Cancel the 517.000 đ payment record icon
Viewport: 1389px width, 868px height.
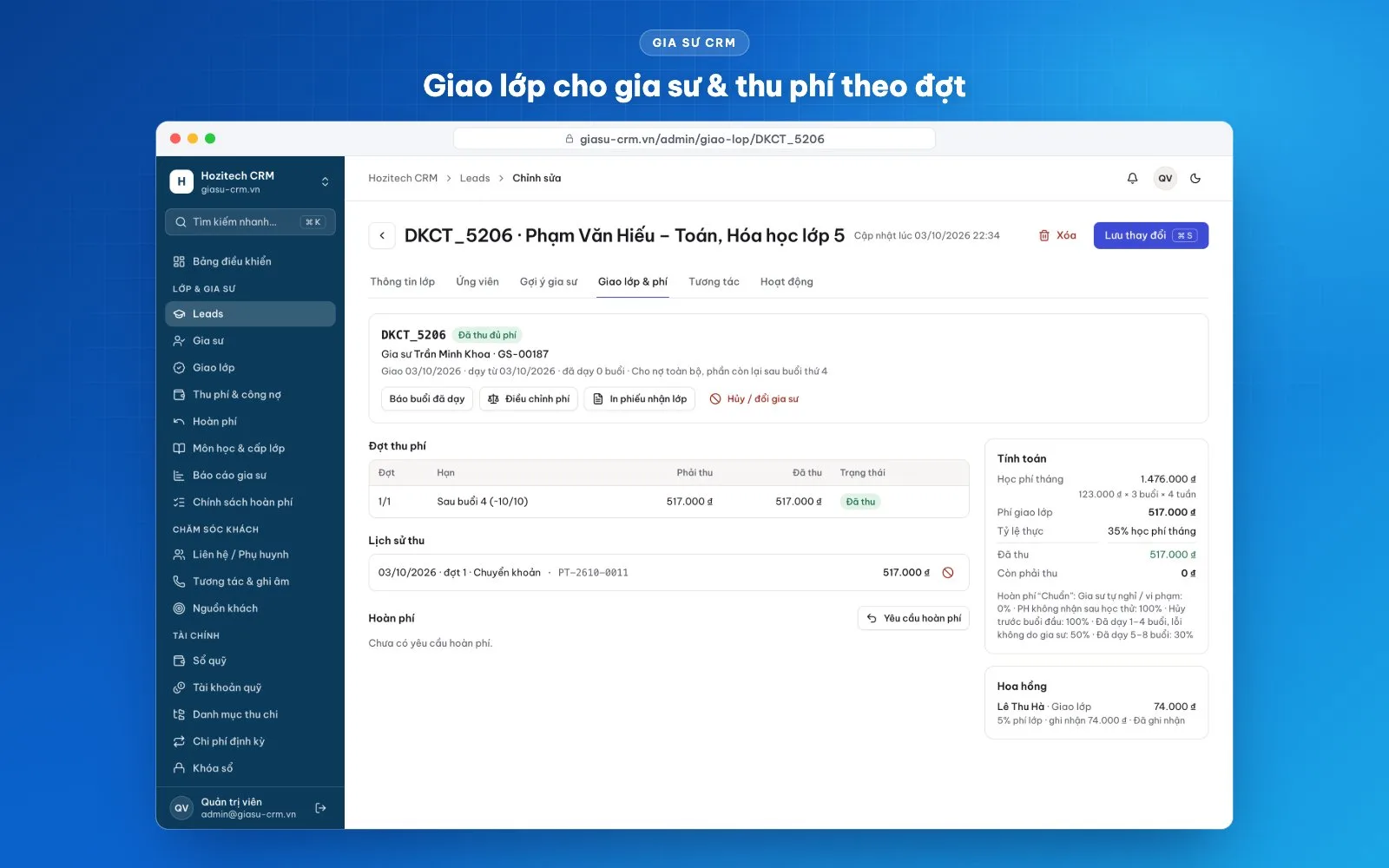(x=948, y=573)
